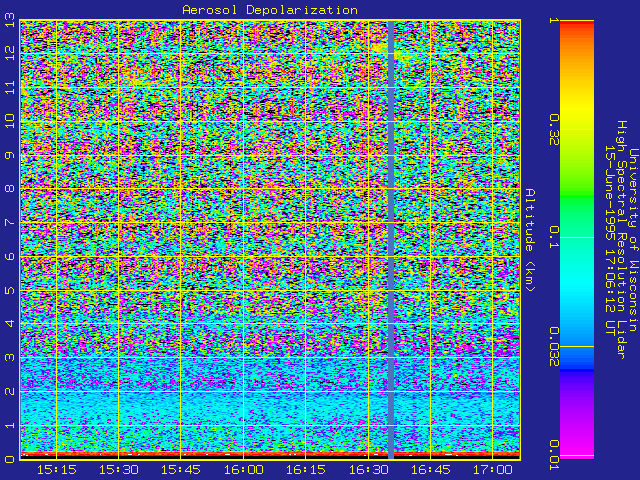This screenshot has width=640, height=480.
Task: Click the colorbar label 0.01
Action: coord(554,455)
